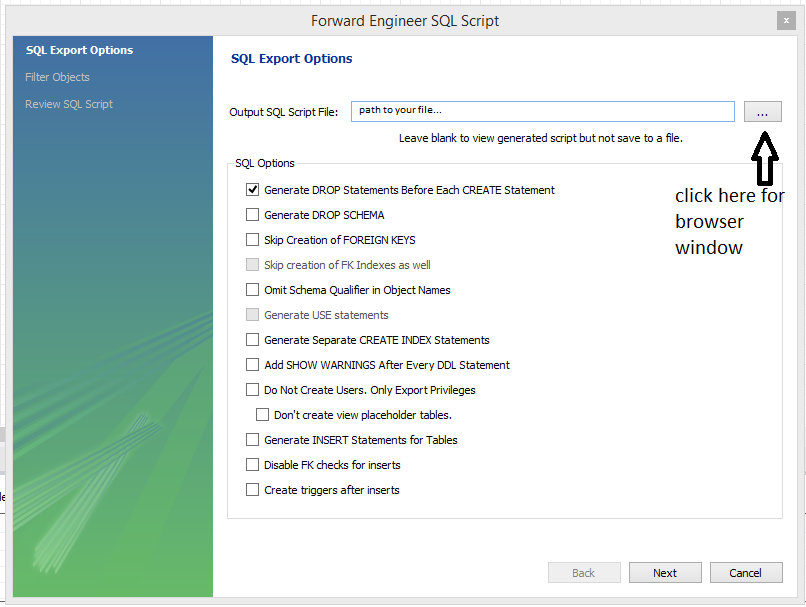The image size is (806, 607).
Task: Uncheck Generate DROP Statements Before Each CREATE
Action: (253, 190)
